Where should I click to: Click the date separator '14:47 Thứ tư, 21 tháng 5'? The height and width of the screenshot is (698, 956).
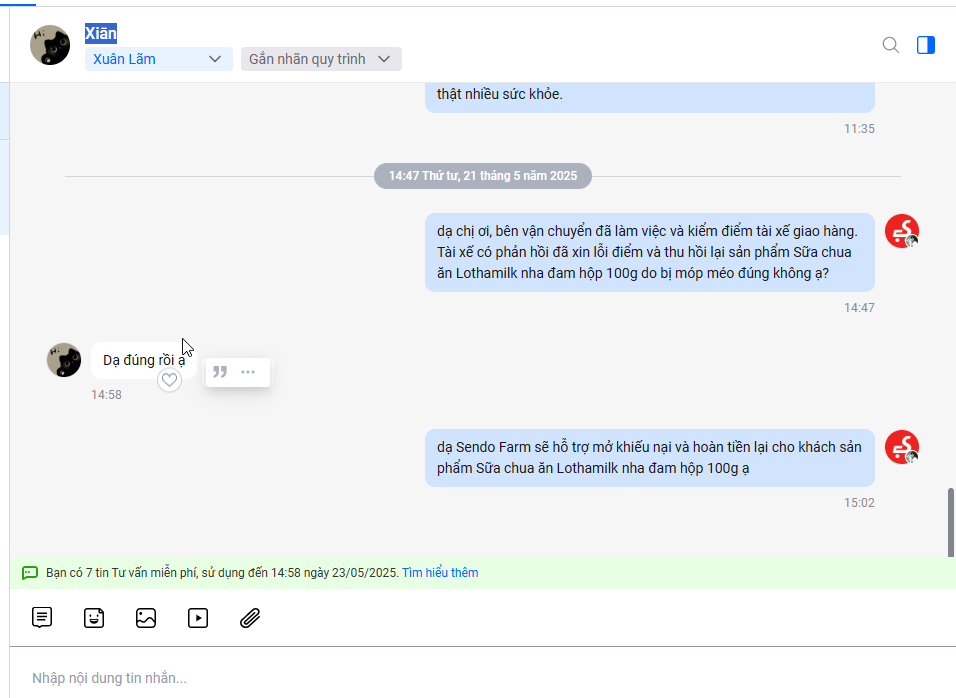483,176
